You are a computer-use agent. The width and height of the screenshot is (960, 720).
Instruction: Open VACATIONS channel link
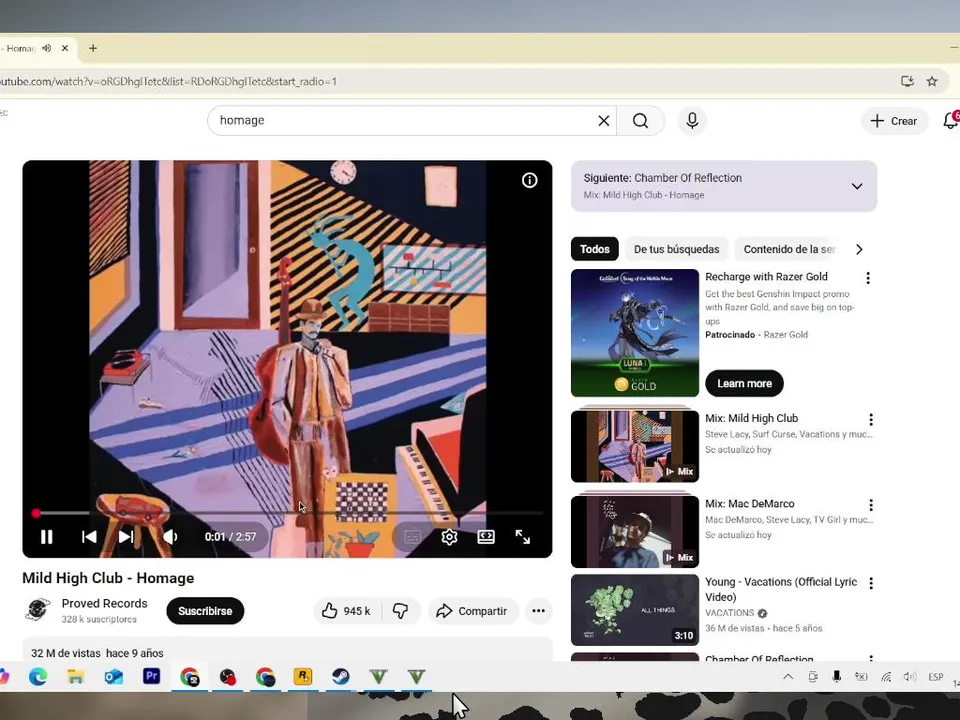730,613
